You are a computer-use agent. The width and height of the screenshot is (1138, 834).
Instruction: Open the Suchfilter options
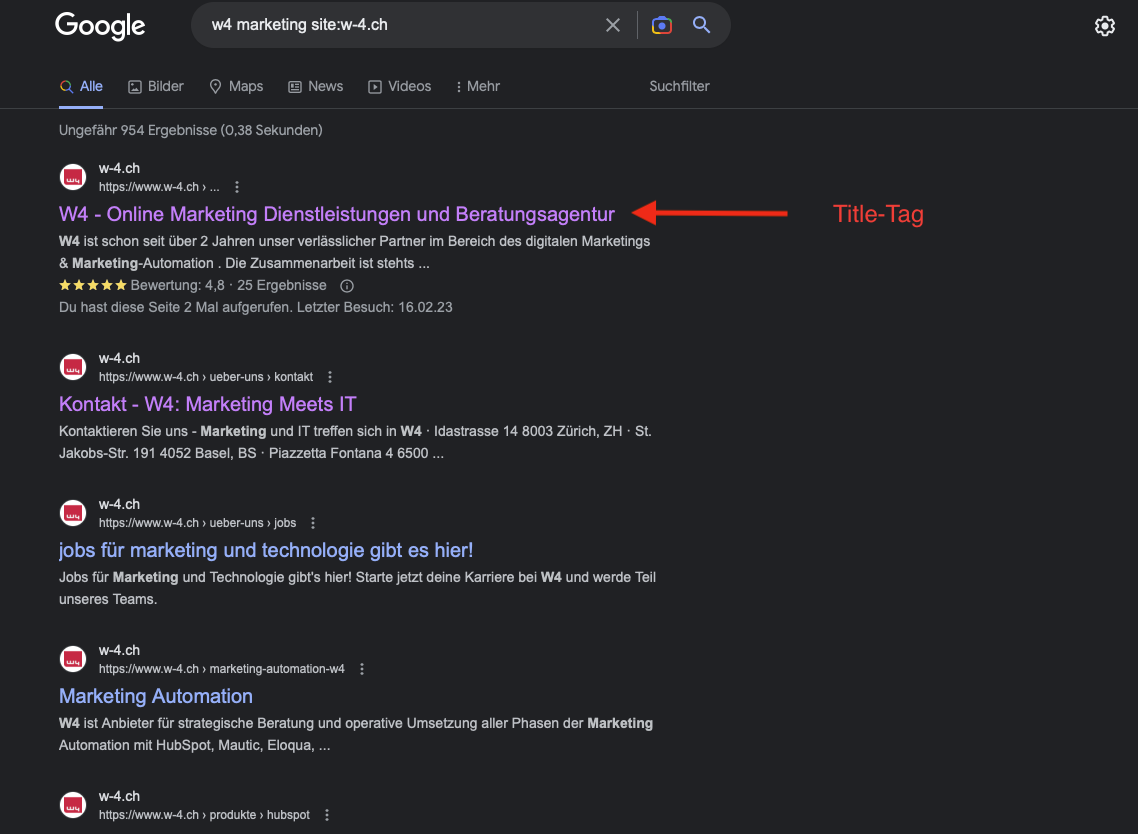pyautogui.click(x=679, y=86)
